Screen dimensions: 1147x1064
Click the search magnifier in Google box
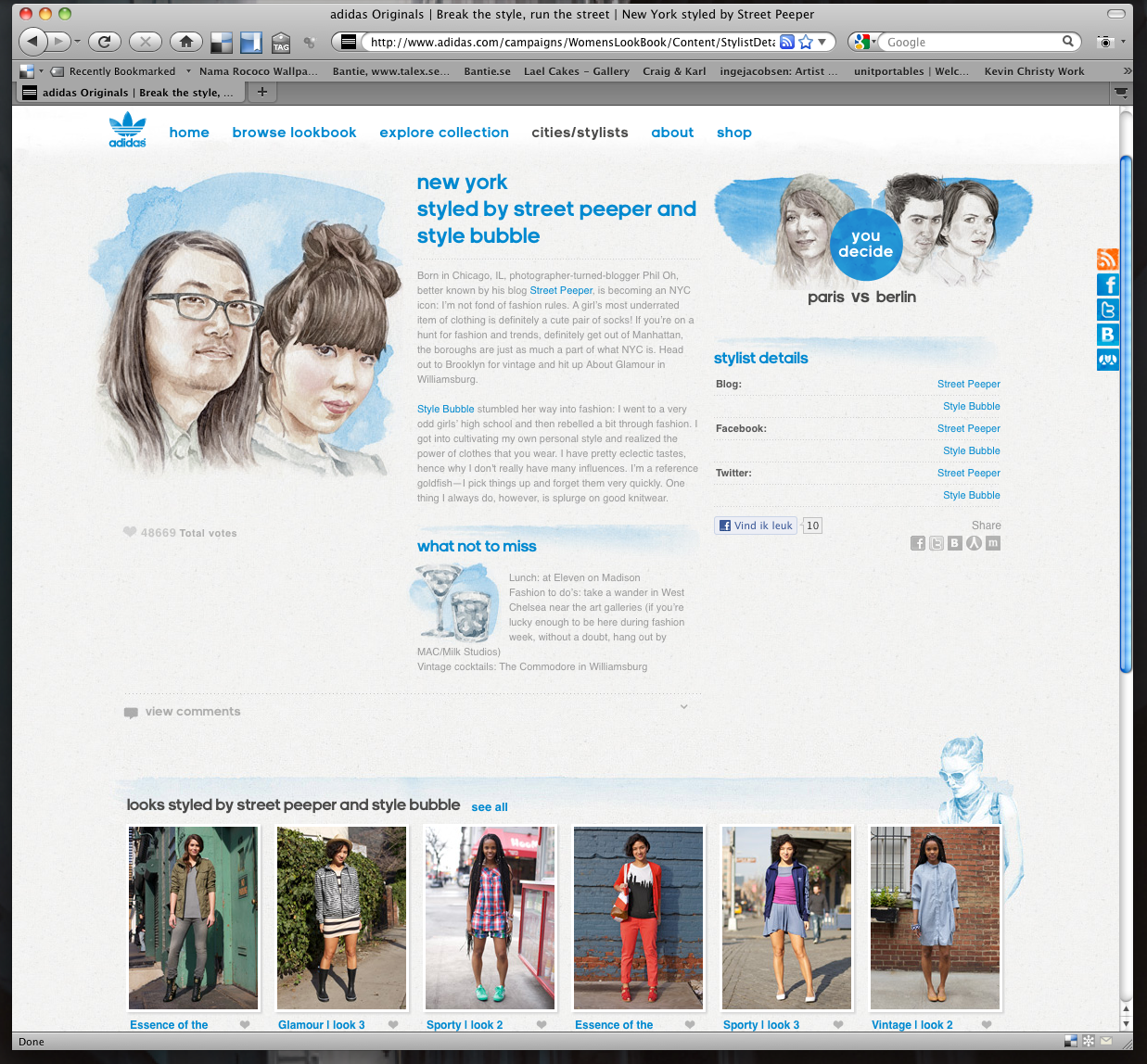[1068, 41]
